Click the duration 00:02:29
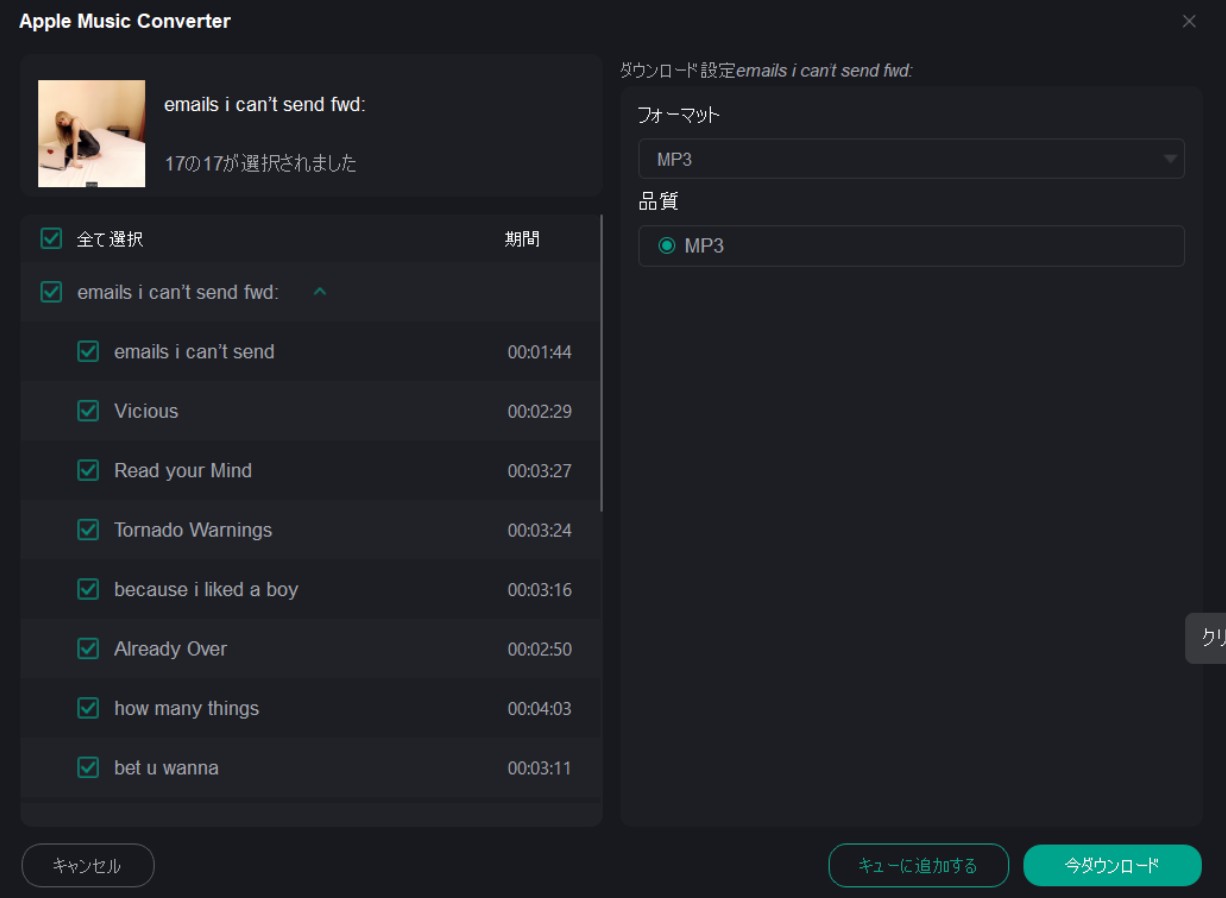1226x898 pixels. point(540,411)
